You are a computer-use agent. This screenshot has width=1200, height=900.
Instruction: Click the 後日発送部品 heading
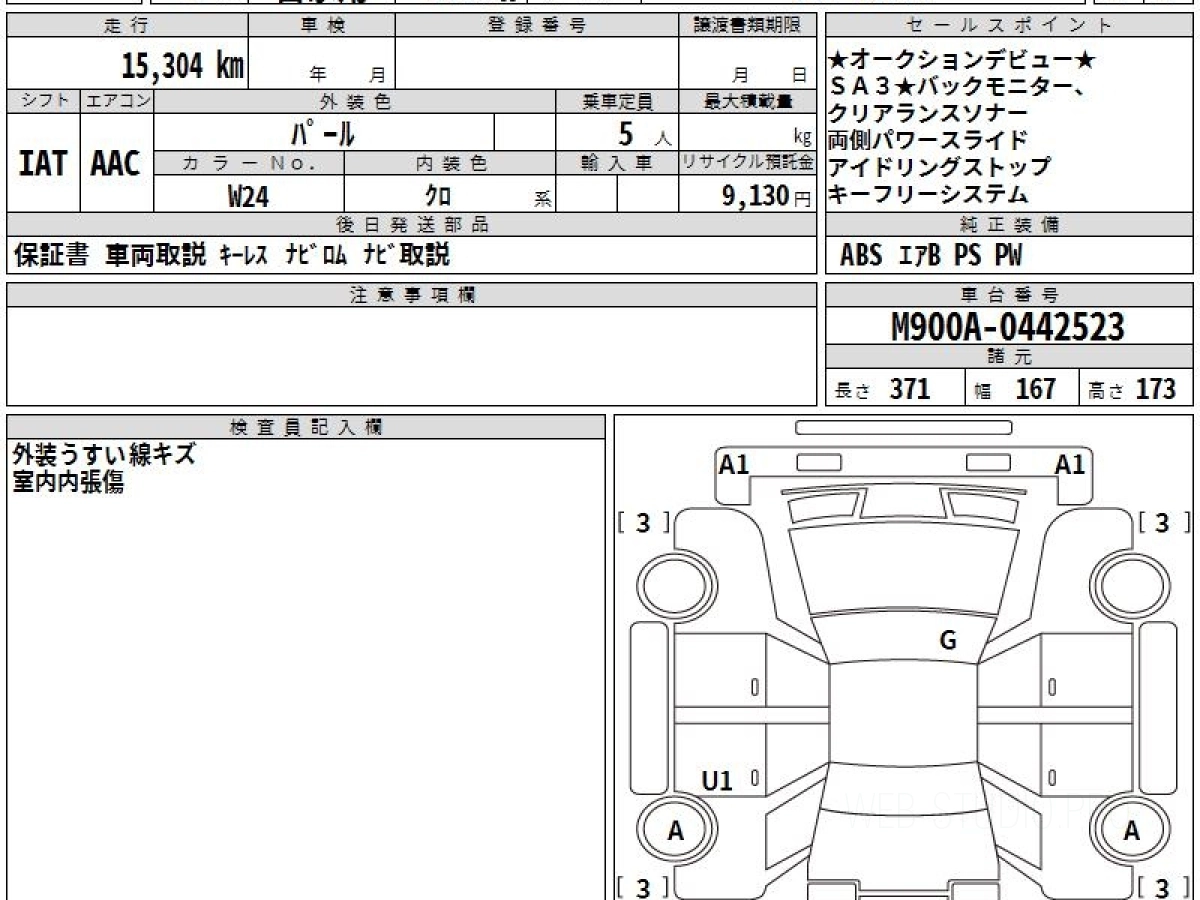pos(412,225)
